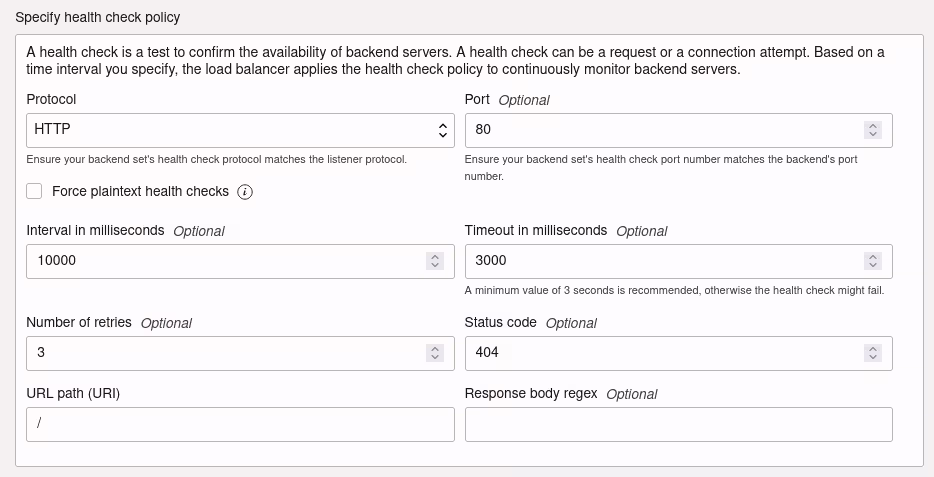Click the Interval in milliseconds stepper arrows
934x477 pixels.
point(435,261)
